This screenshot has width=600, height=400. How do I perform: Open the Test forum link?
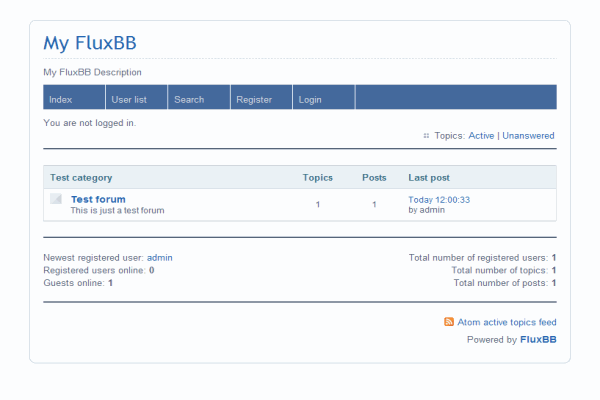98,199
